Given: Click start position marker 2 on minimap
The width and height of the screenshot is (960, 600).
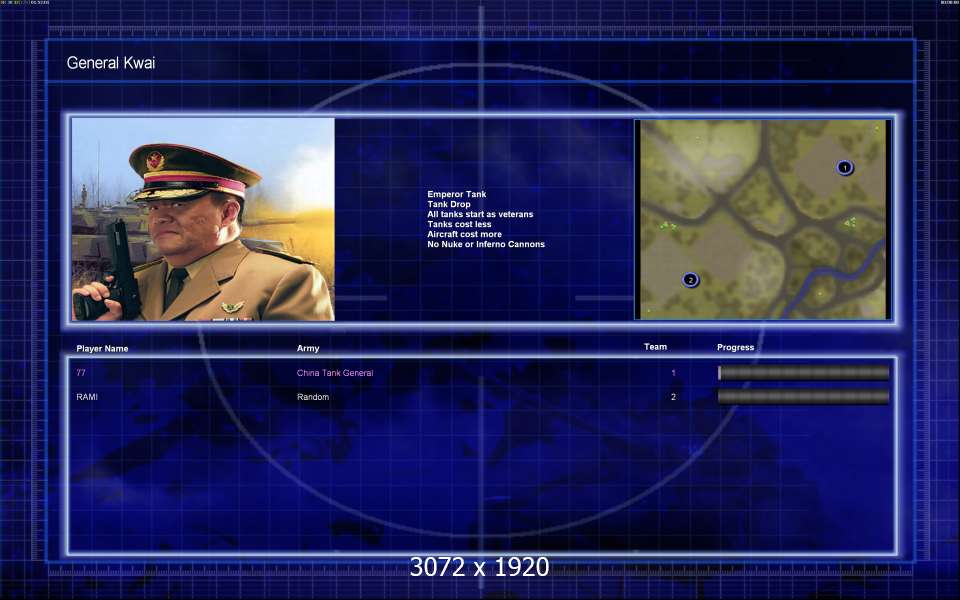Looking at the screenshot, I should pos(691,280).
